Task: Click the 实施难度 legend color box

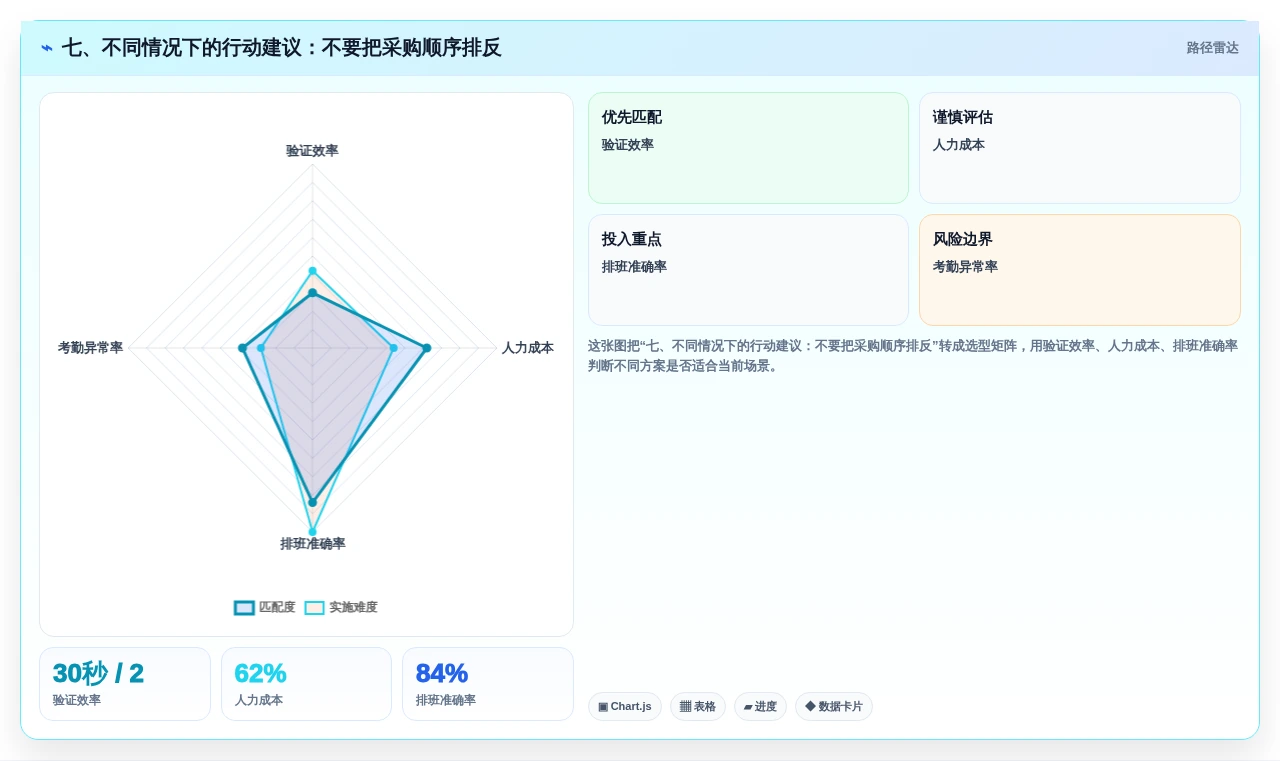Action: 315,608
